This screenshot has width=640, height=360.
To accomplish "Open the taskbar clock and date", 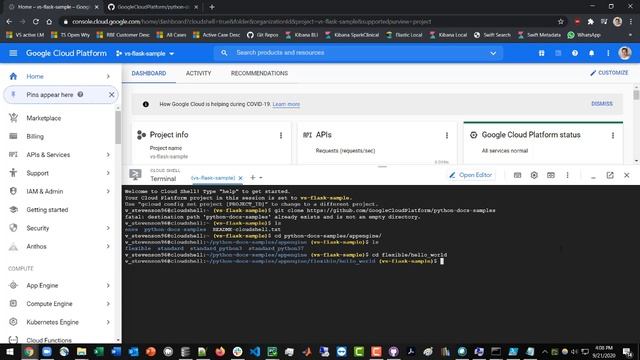I will point(603,352).
